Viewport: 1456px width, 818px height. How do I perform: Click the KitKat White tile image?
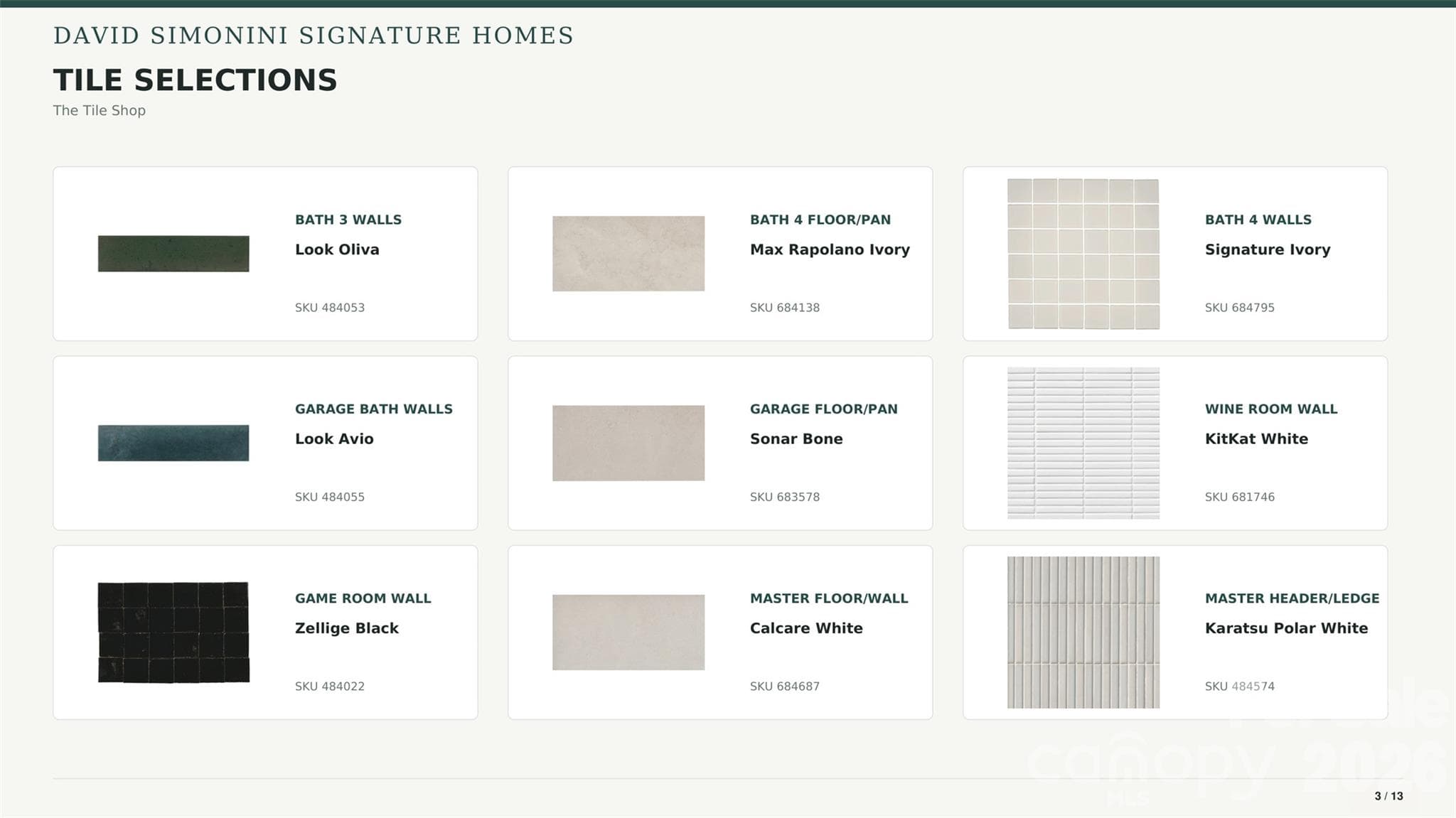point(1083,443)
